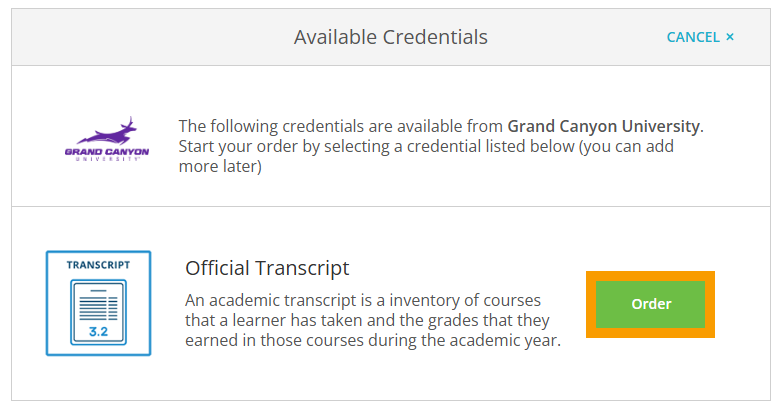This screenshot has height=408, width=776.
Task: Click bold Grand Canyon University text
Action: (604, 126)
